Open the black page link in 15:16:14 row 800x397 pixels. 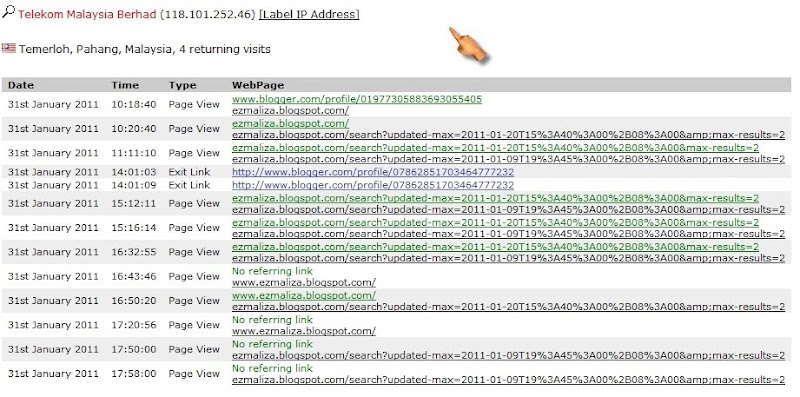[508, 234]
